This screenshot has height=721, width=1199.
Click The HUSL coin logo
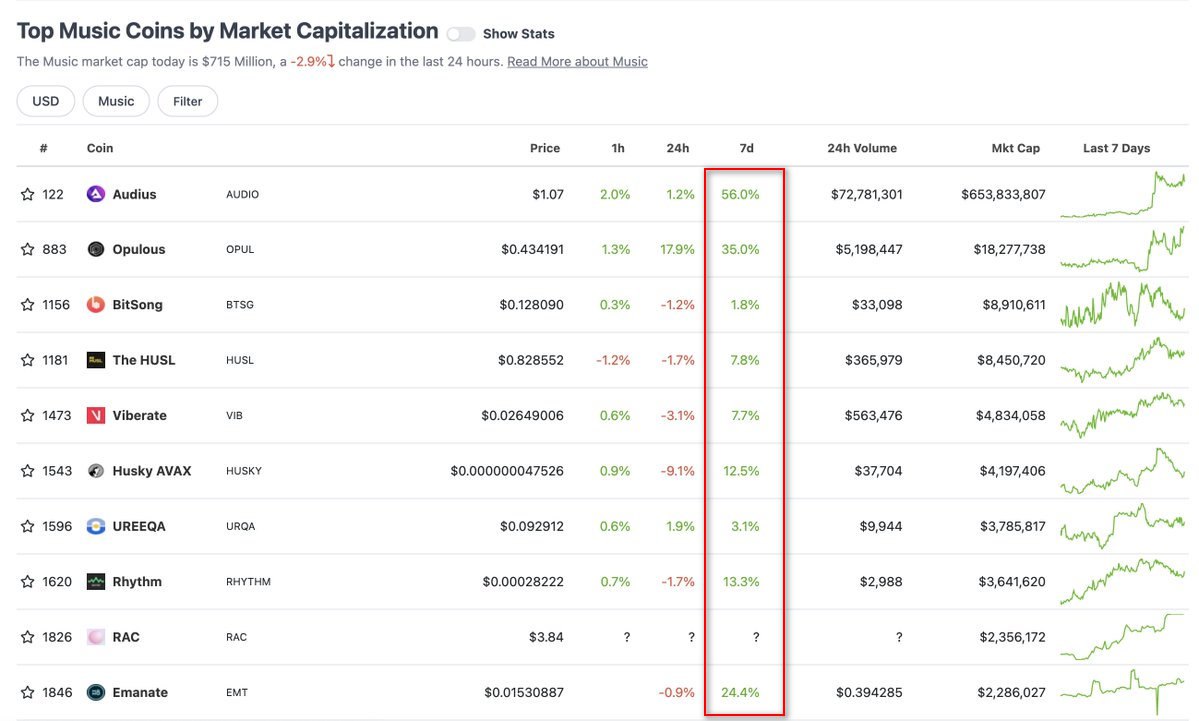(96, 360)
